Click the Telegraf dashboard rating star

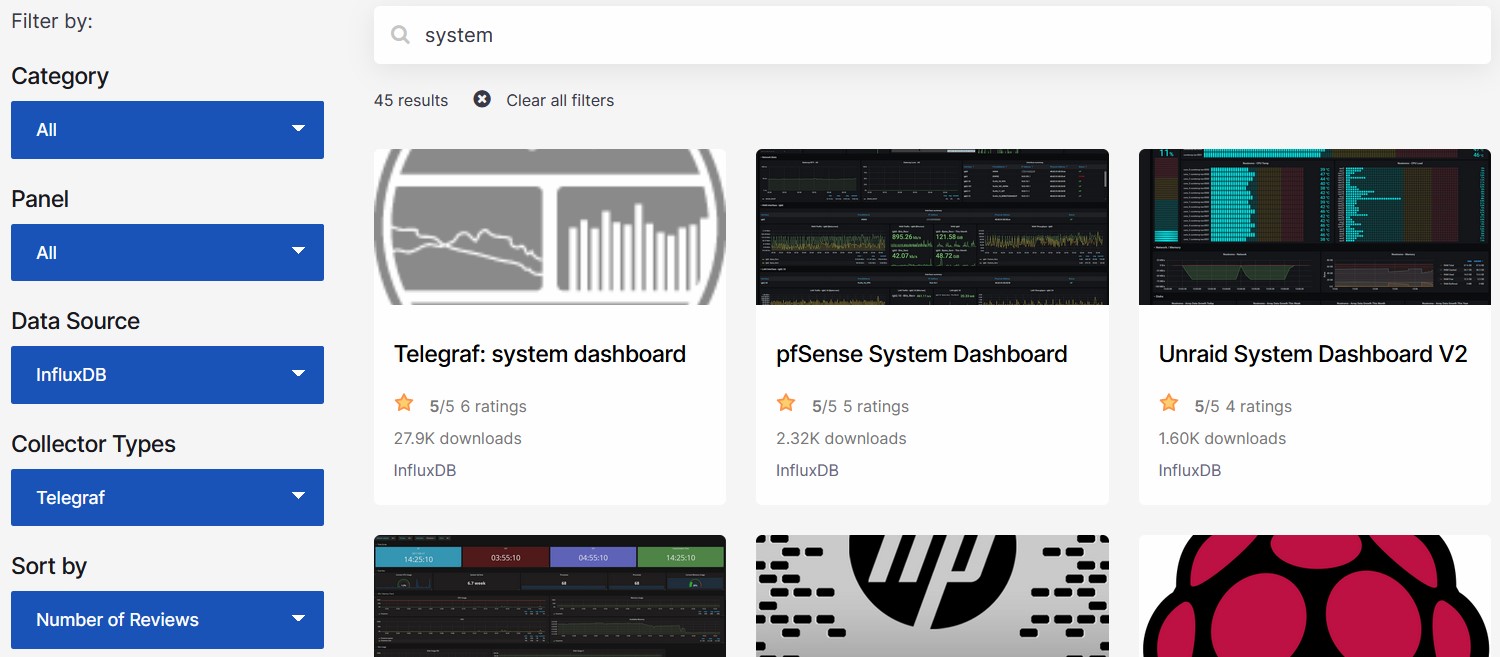tap(404, 403)
